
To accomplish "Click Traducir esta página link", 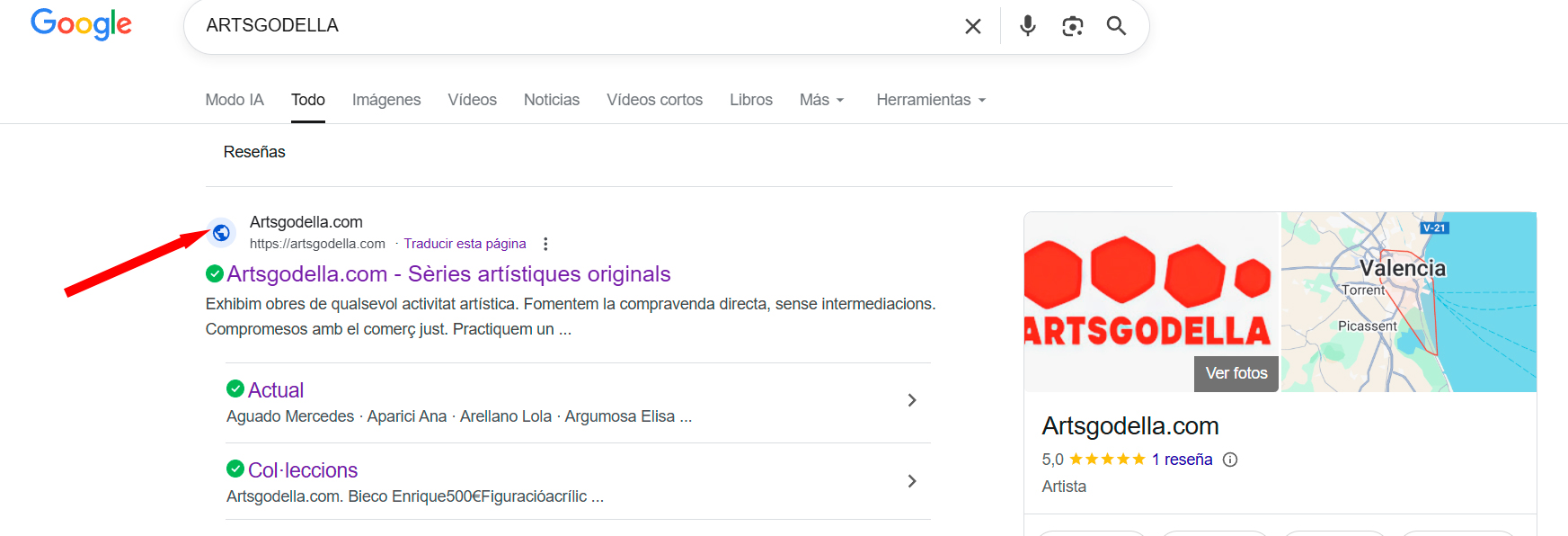I will tap(465, 244).
